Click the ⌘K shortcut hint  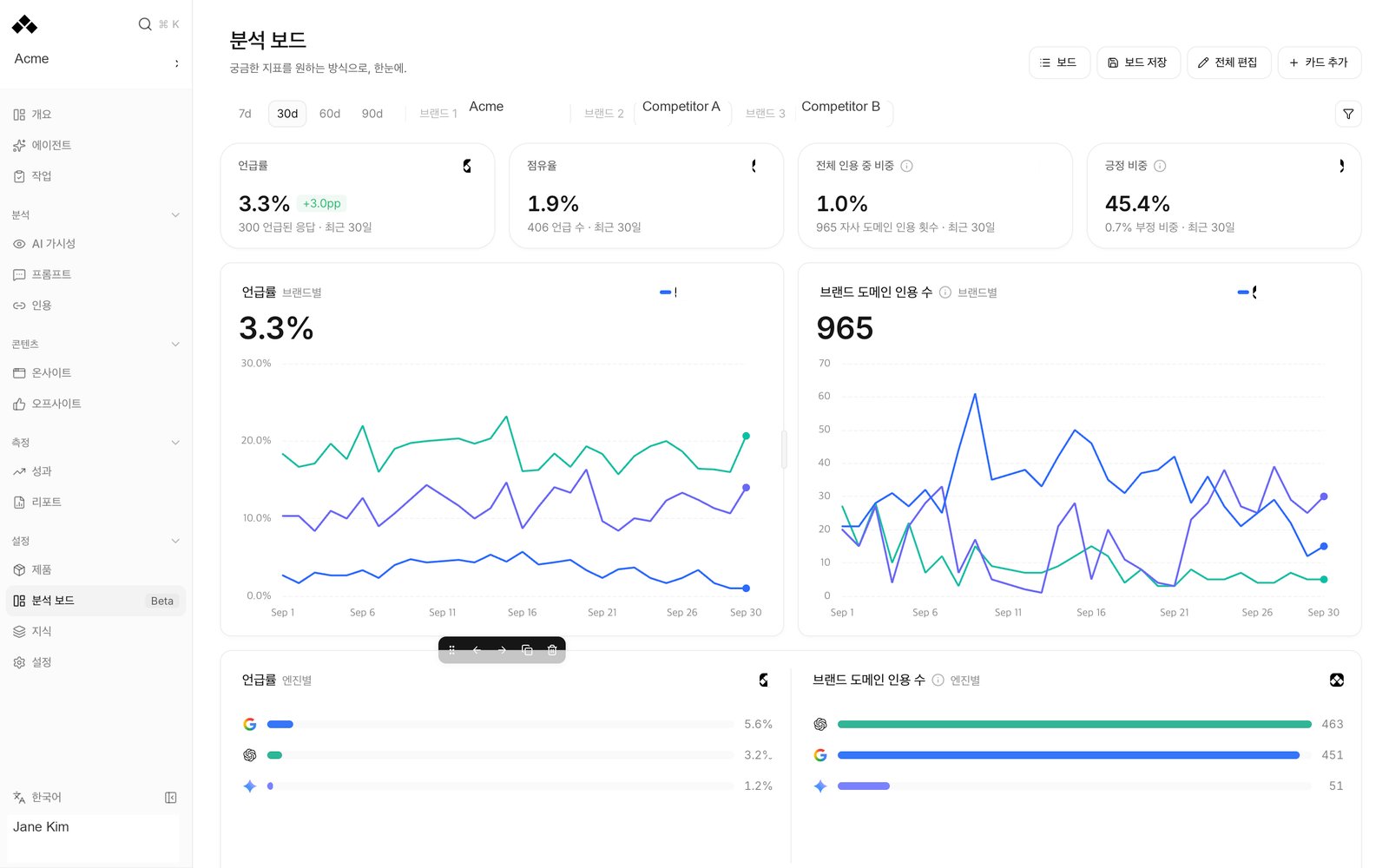(168, 24)
